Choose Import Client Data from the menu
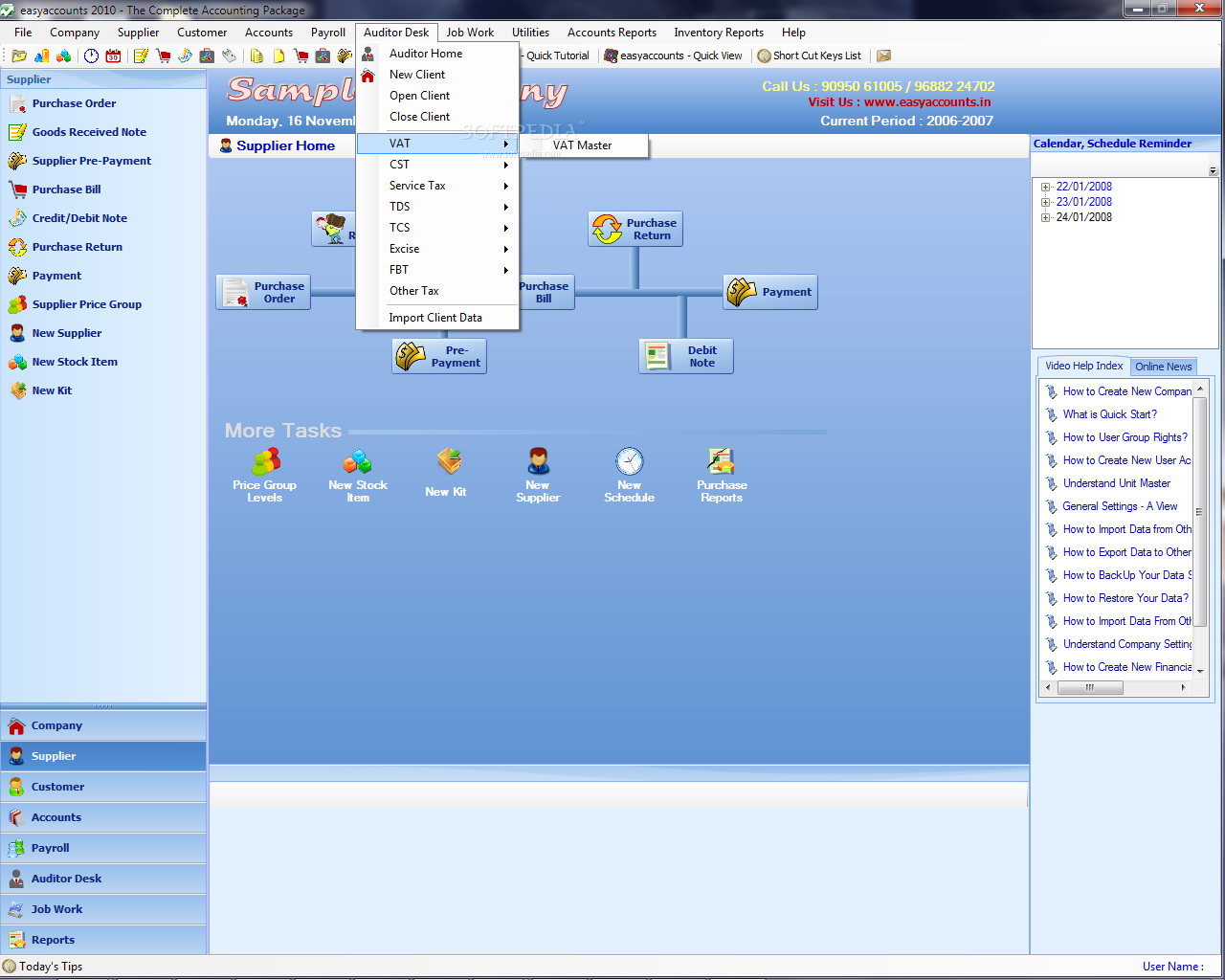Screen dimensions: 1225x980 tap(437, 318)
